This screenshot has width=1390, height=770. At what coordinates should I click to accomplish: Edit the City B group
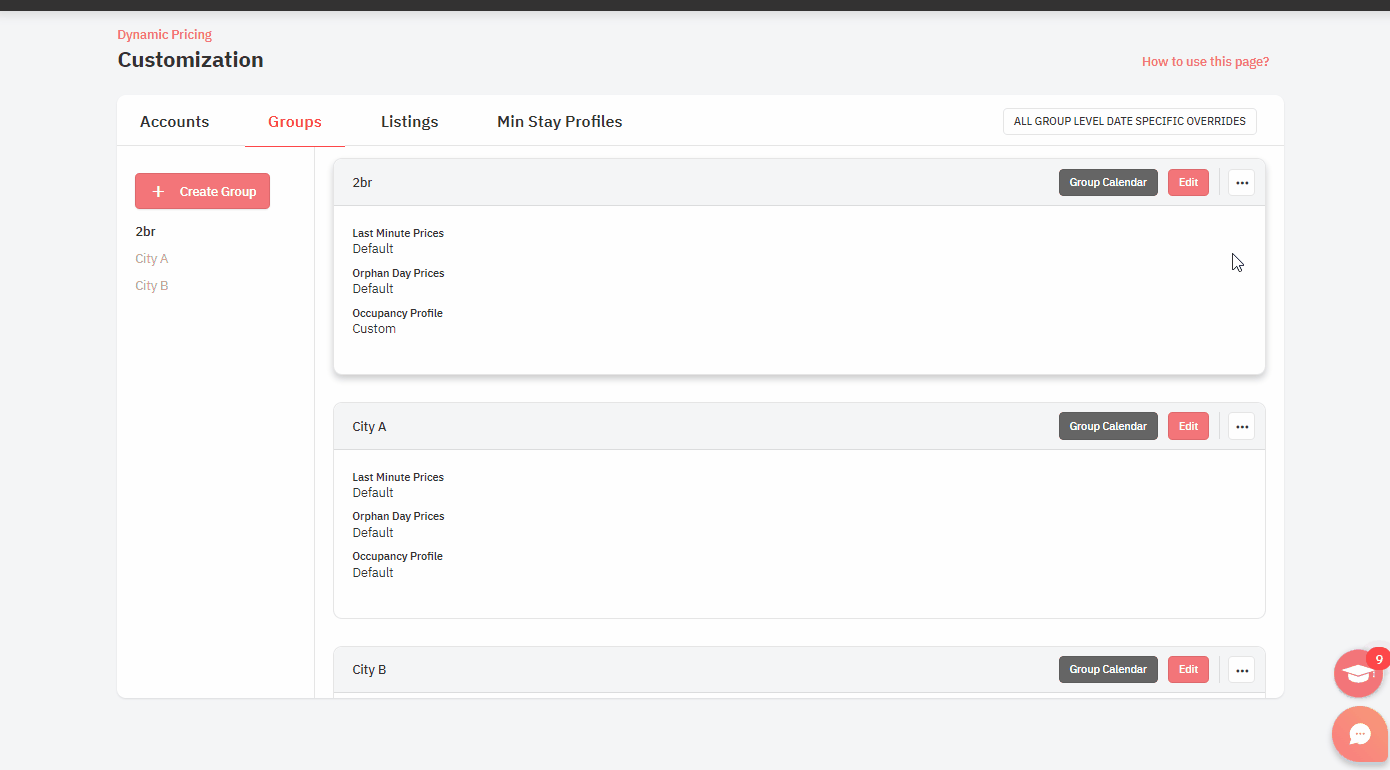(x=1188, y=670)
